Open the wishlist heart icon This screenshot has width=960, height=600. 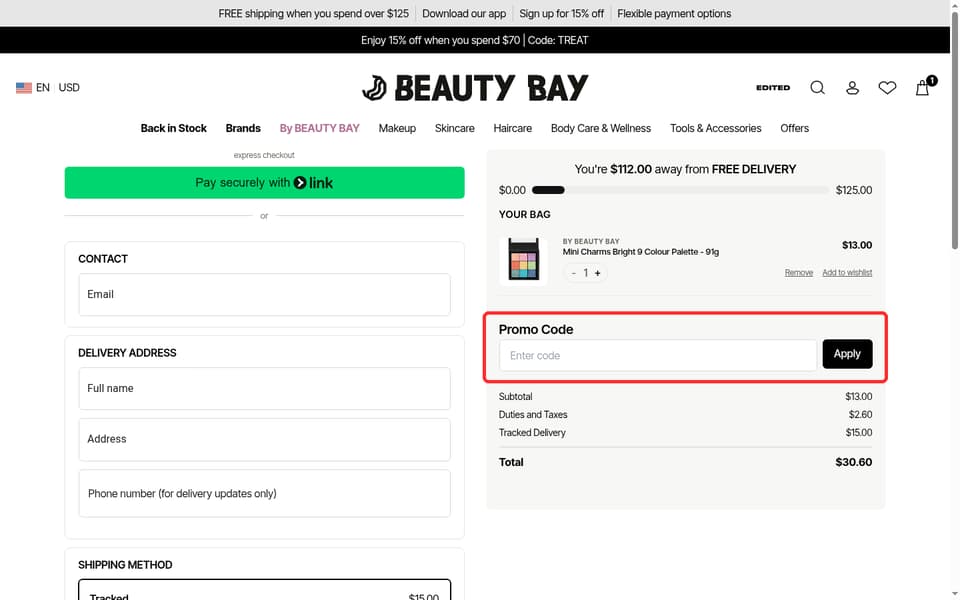click(887, 88)
